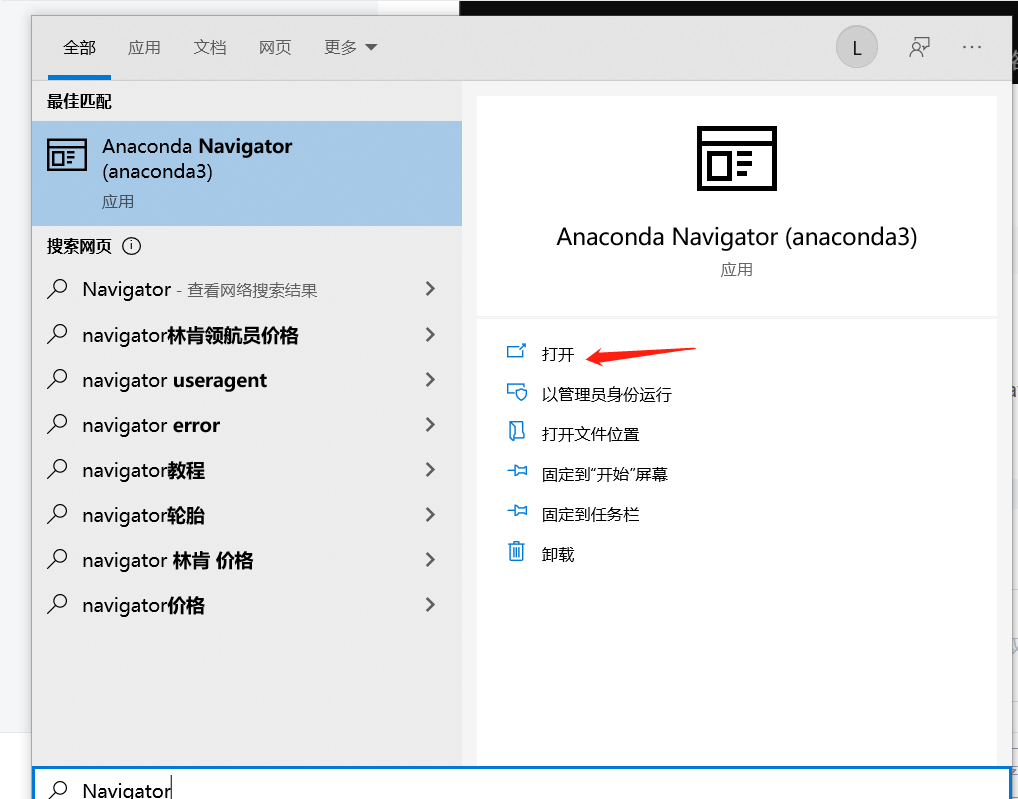
Task: Expand the arrow for navigator 林肯 价格
Action: [x=430, y=560]
